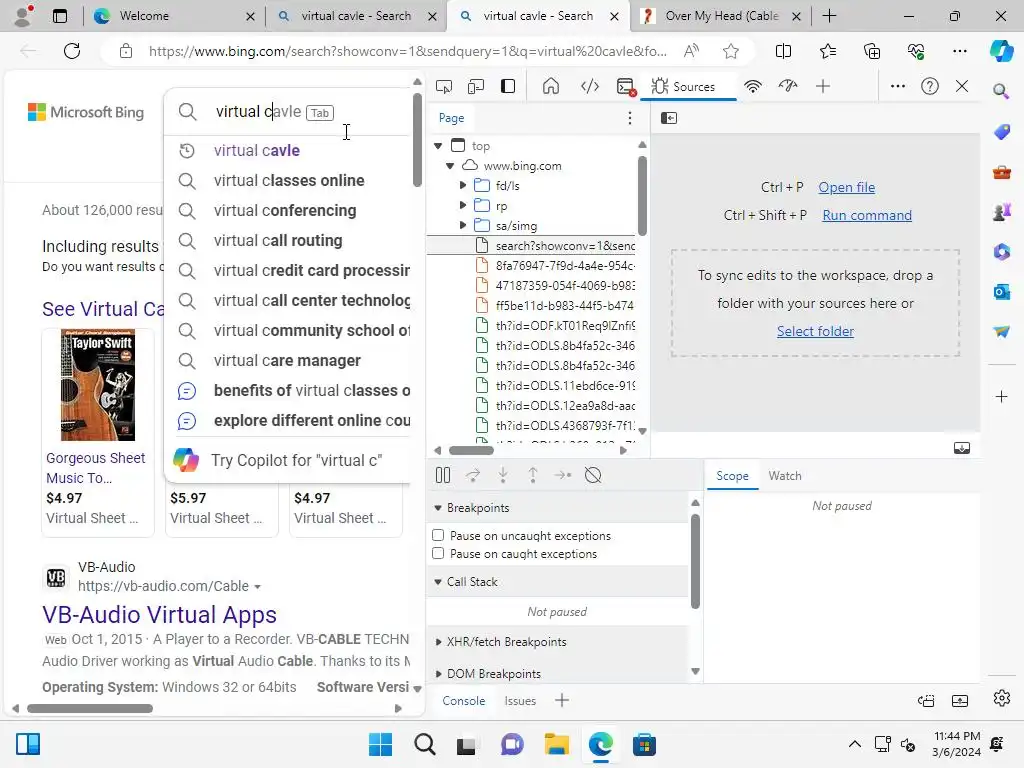Click the Step into next function button
1024x768 pixels.
(x=503, y=475)
